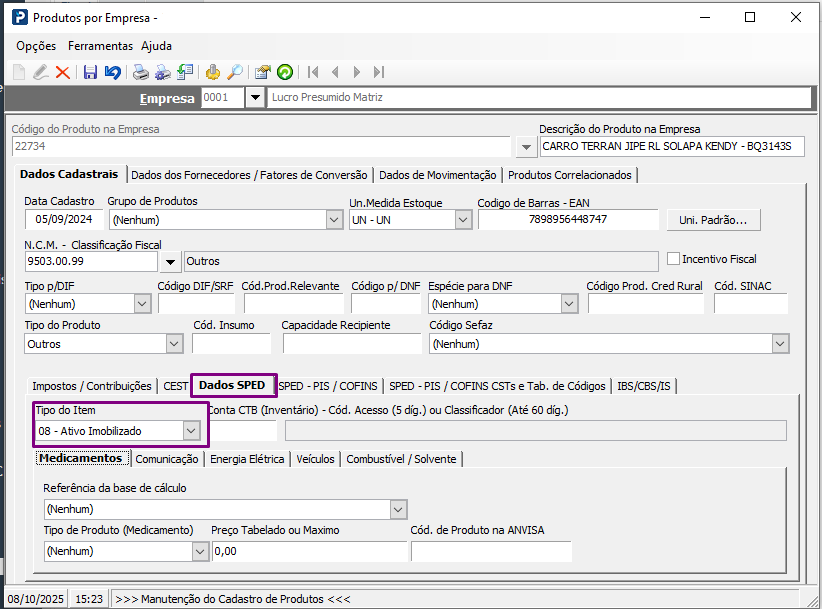822x609 pixels.
Task: Open the Código Sefaz dropdown
Action: pos(780,344)
